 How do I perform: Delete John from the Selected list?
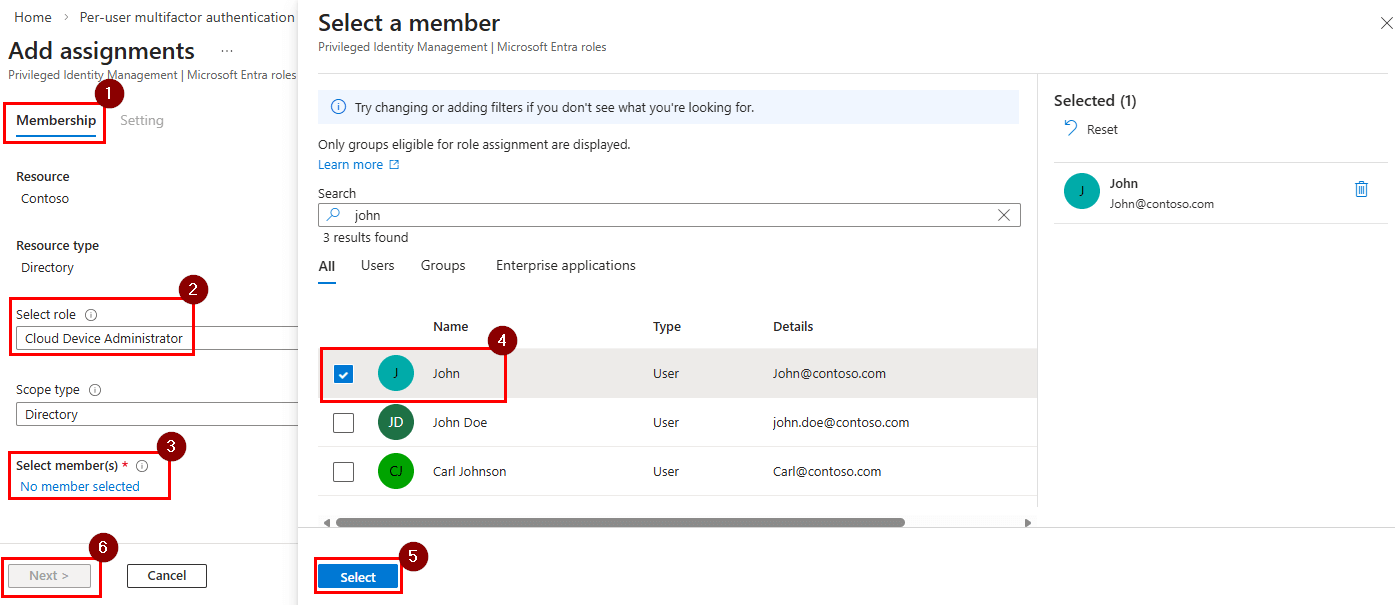tap(1361, 188)
